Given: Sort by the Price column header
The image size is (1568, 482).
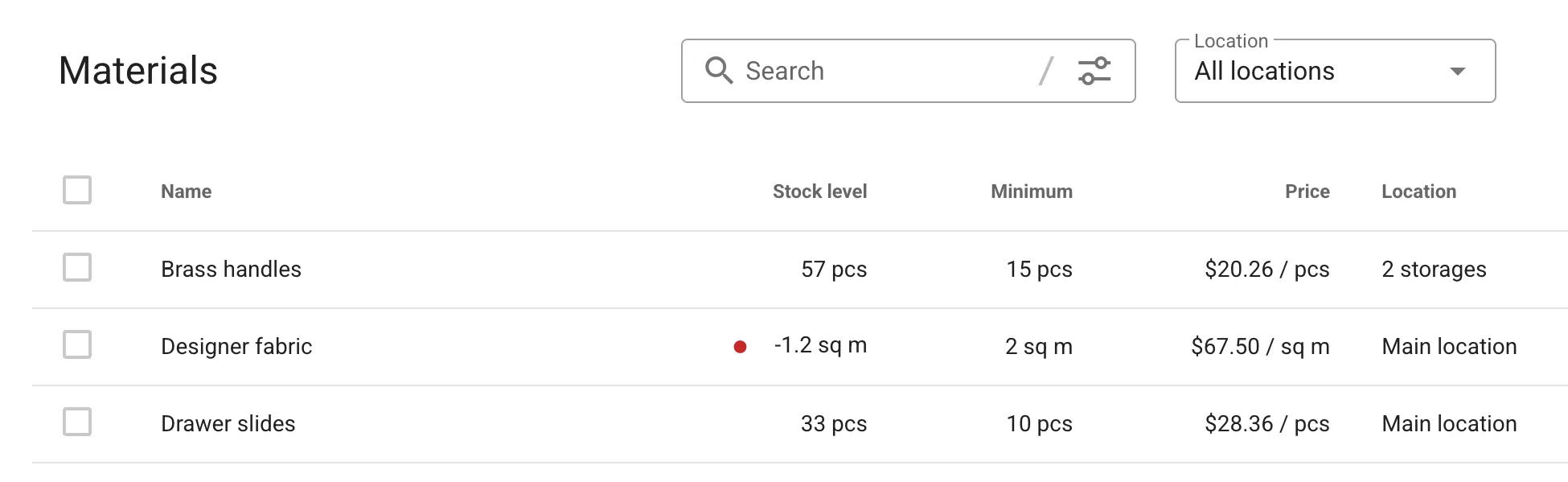Looking at the screenshot, I should click(1307, 191).
